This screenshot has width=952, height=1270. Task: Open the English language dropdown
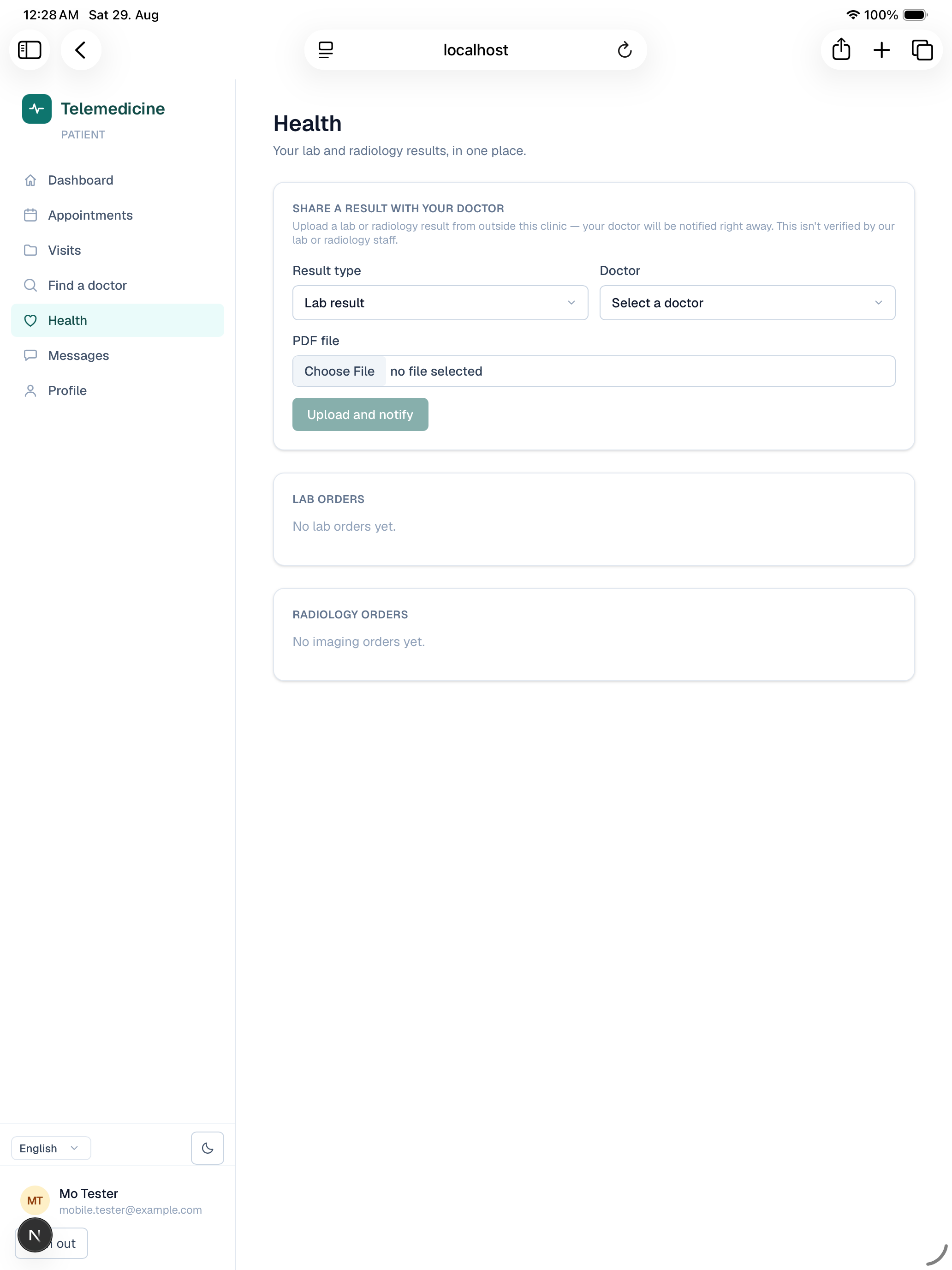coord(51,1148)
